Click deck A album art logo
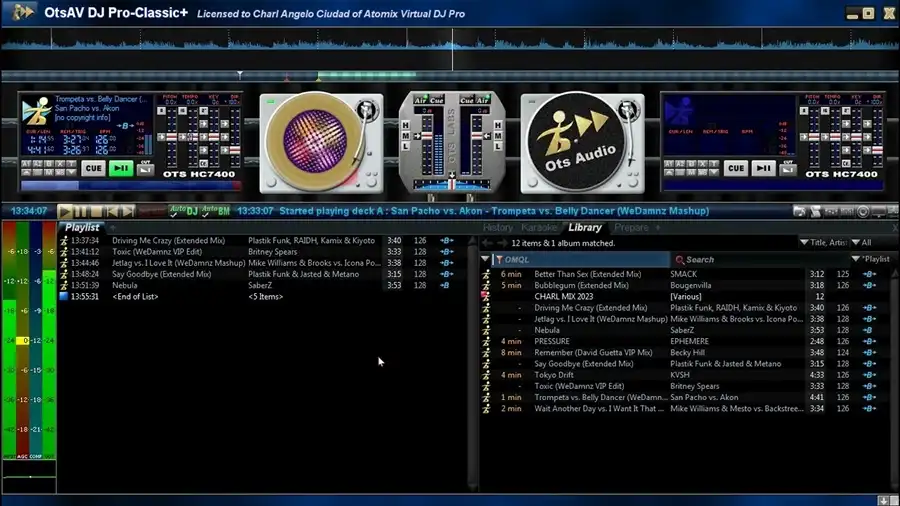 (x=36, y=111)
